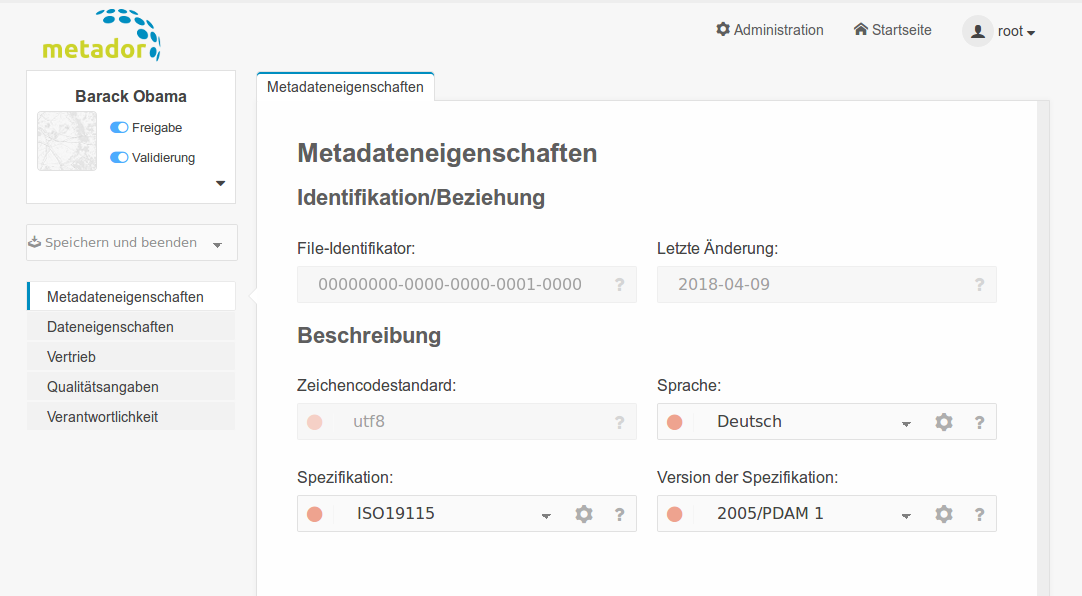Click the help icon for Letzte Änderung

(x=979, y=284)
